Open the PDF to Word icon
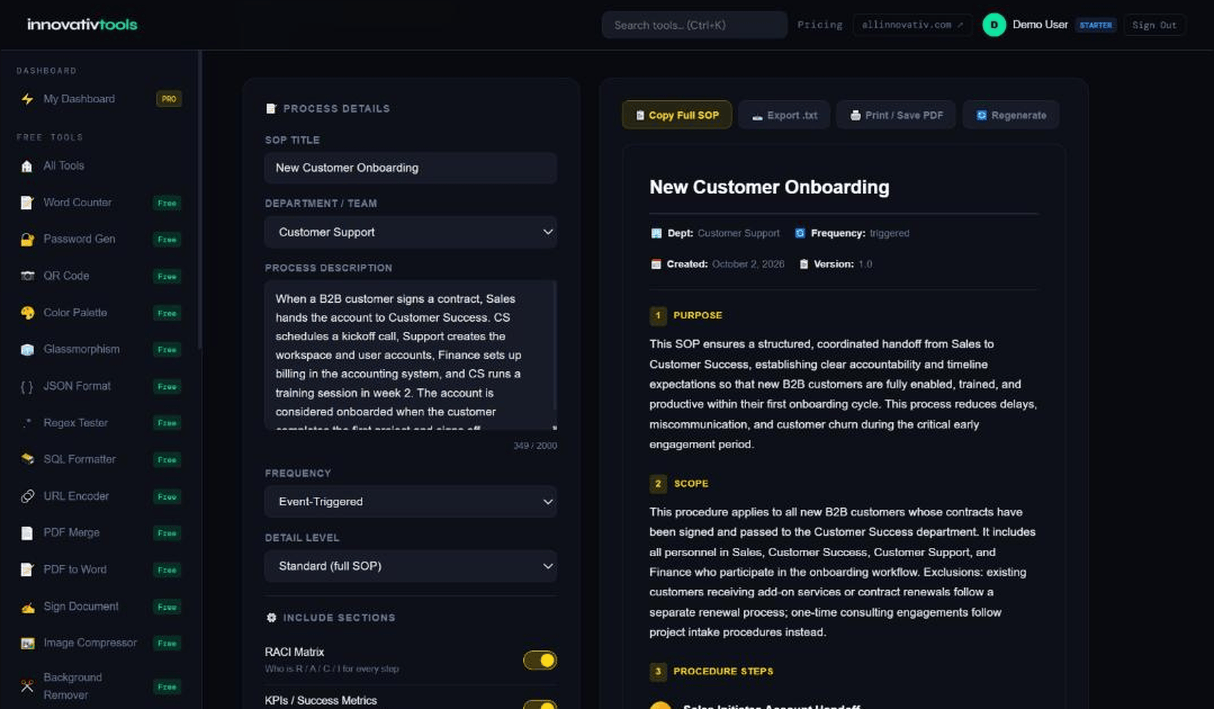 tap(27, 570)
